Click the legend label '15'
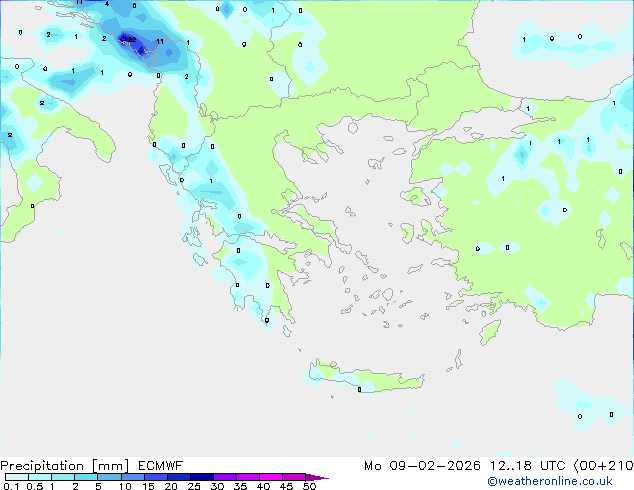 [x=148, y=486]
